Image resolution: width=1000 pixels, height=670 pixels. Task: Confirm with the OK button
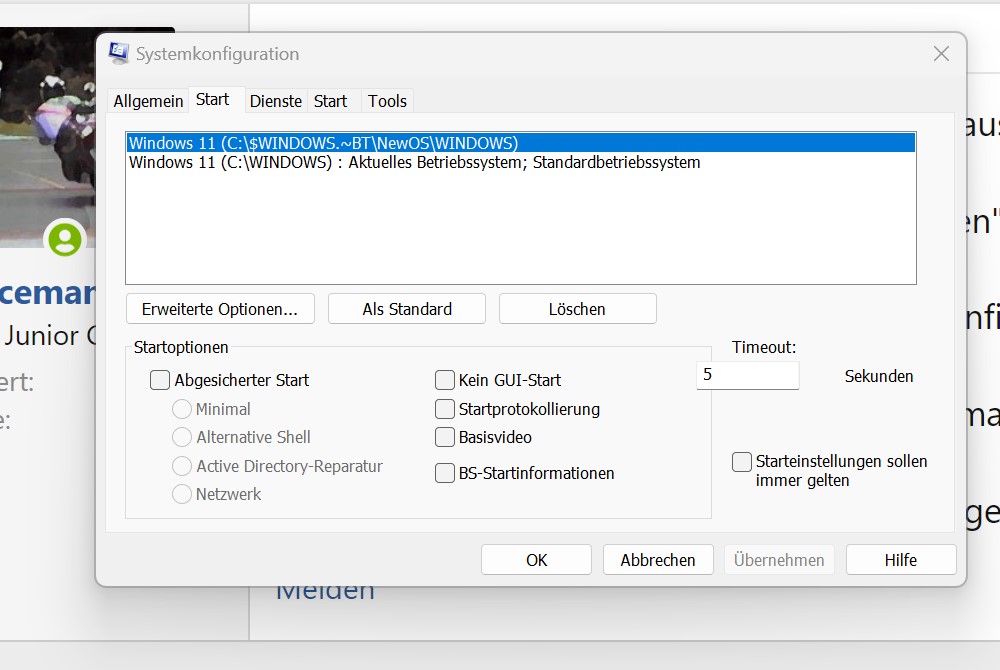(x=536, y=560)
